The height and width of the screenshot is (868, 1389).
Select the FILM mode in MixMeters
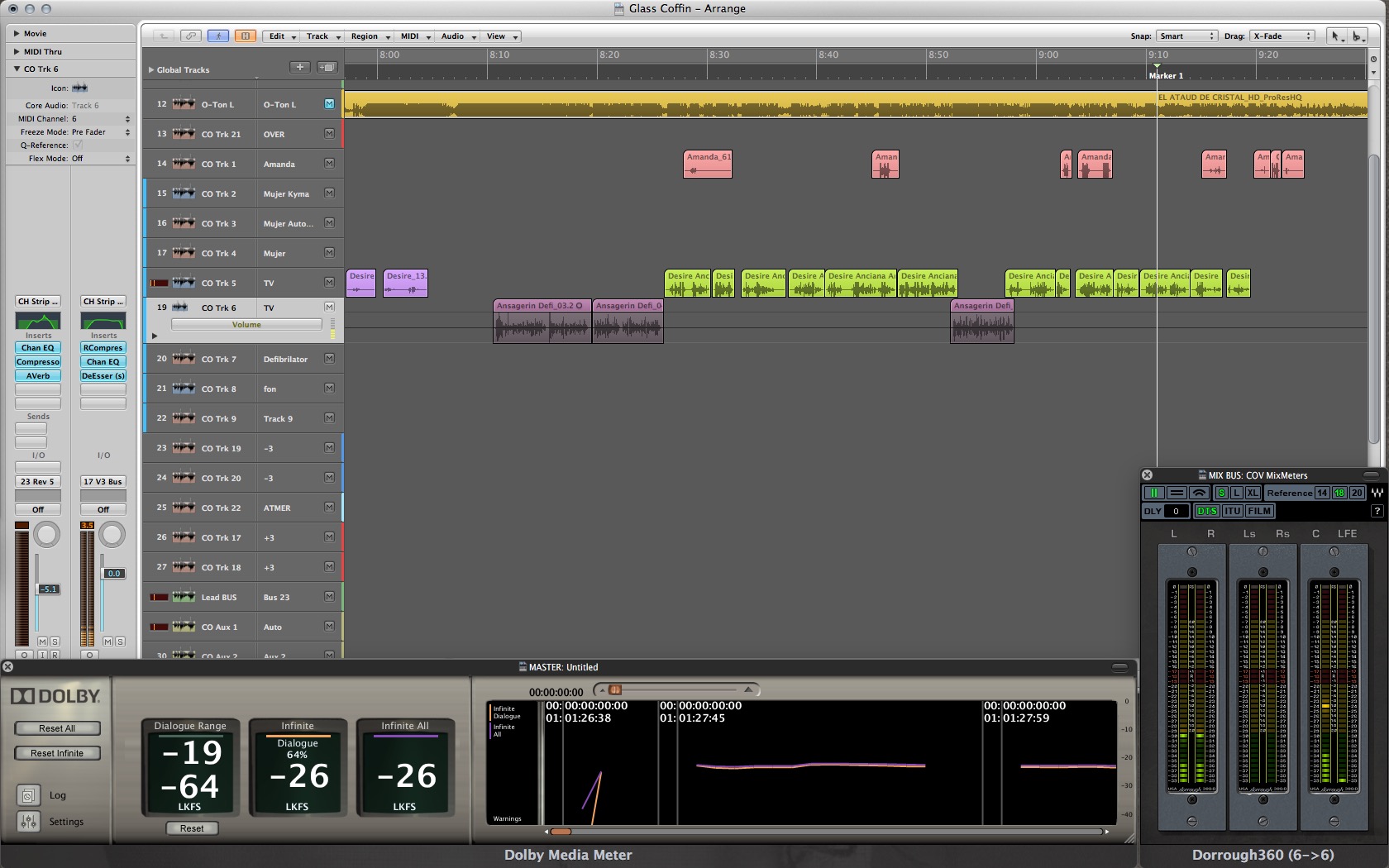(1259, 511)
